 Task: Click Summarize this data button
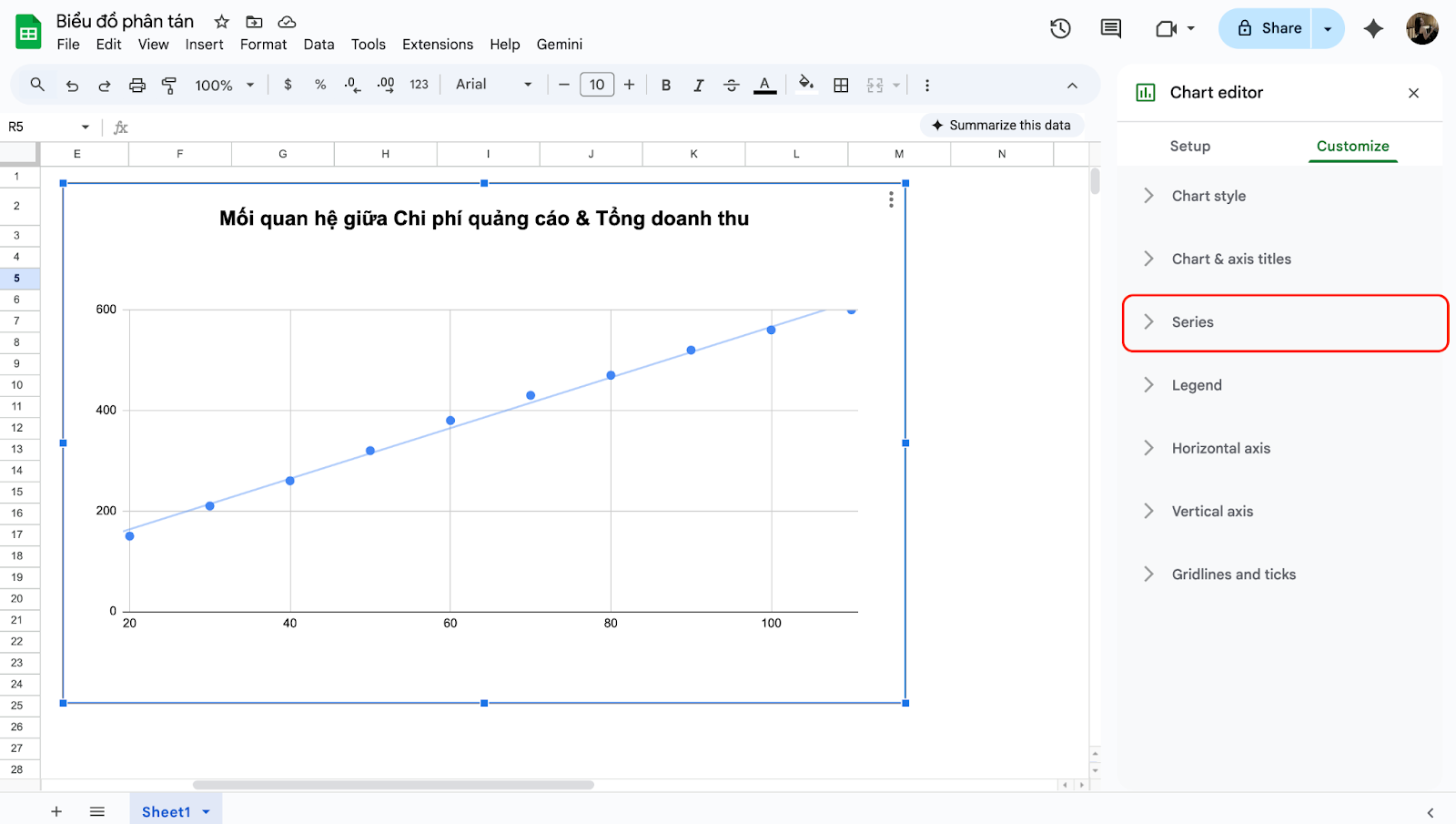pyautogui.click(x=1001, y=126)
